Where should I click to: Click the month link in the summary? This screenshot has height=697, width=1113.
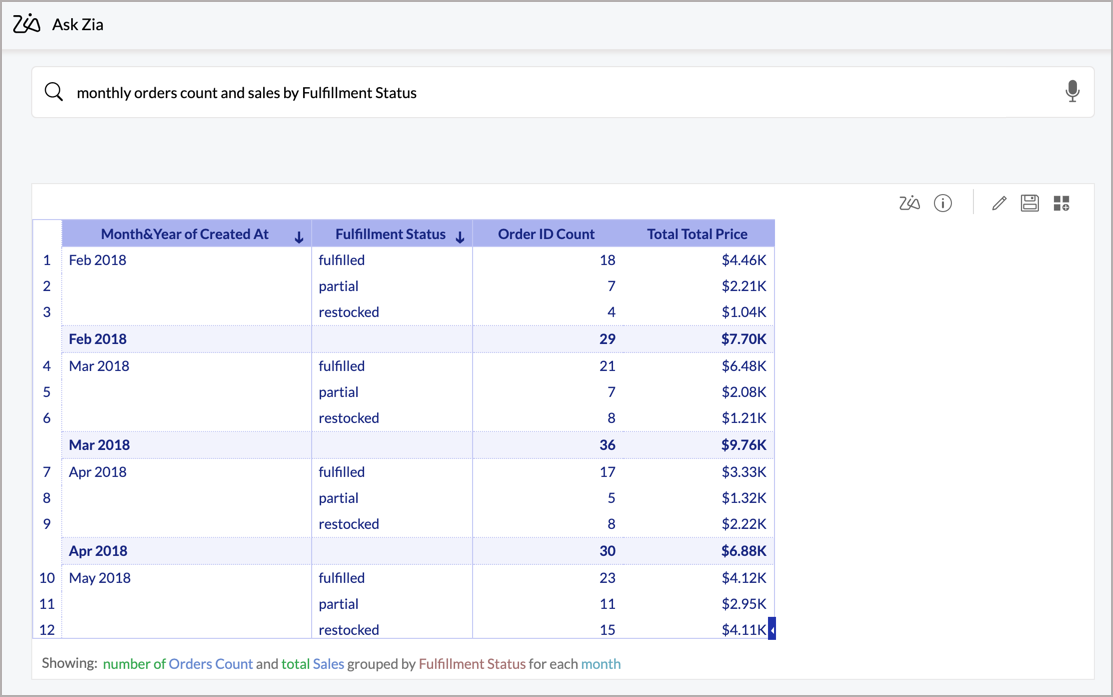click(x=601, y=663)
